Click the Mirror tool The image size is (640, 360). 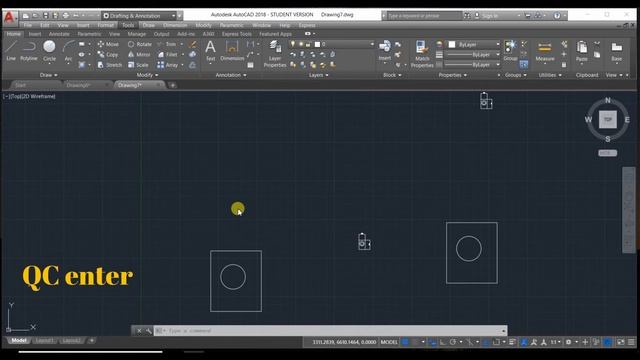[139, 54]
